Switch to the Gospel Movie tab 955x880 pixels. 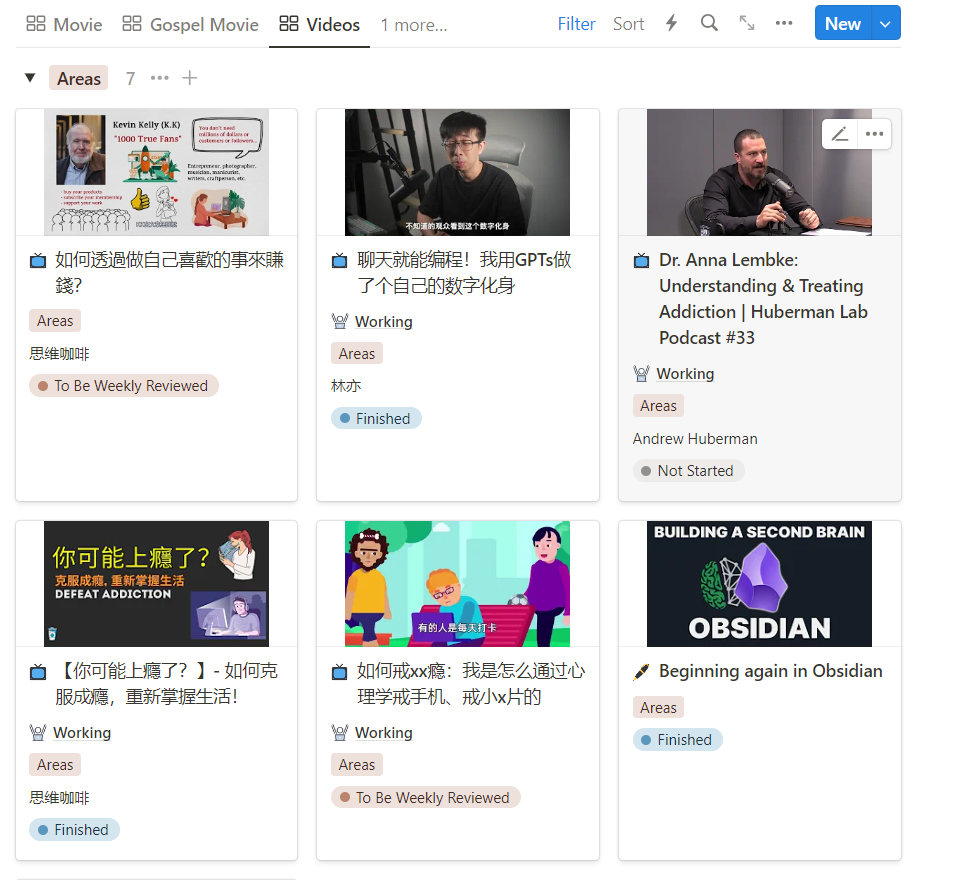click(x=190, y=24)
